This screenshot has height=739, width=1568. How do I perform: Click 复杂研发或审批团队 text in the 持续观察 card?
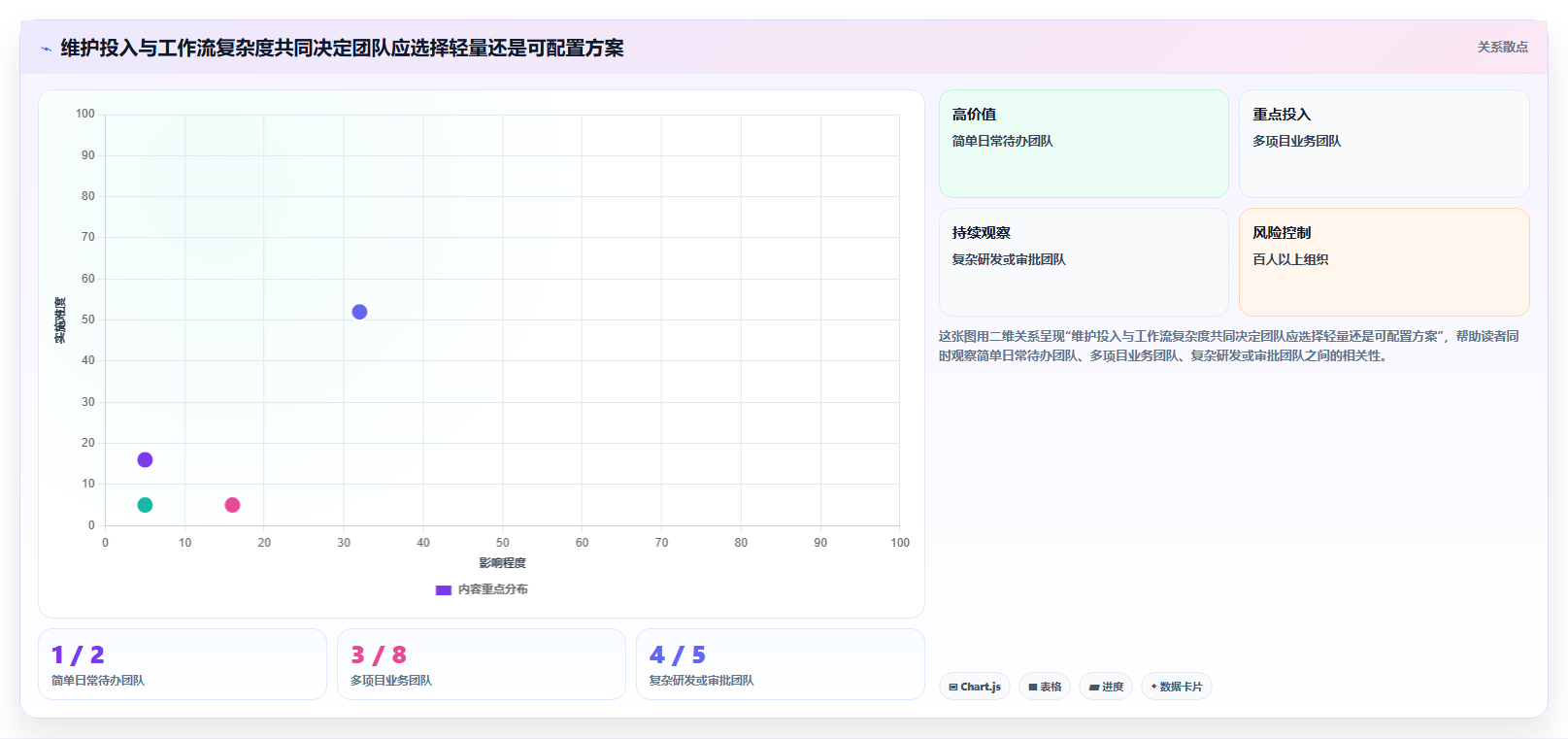[x=1009, y=259]
